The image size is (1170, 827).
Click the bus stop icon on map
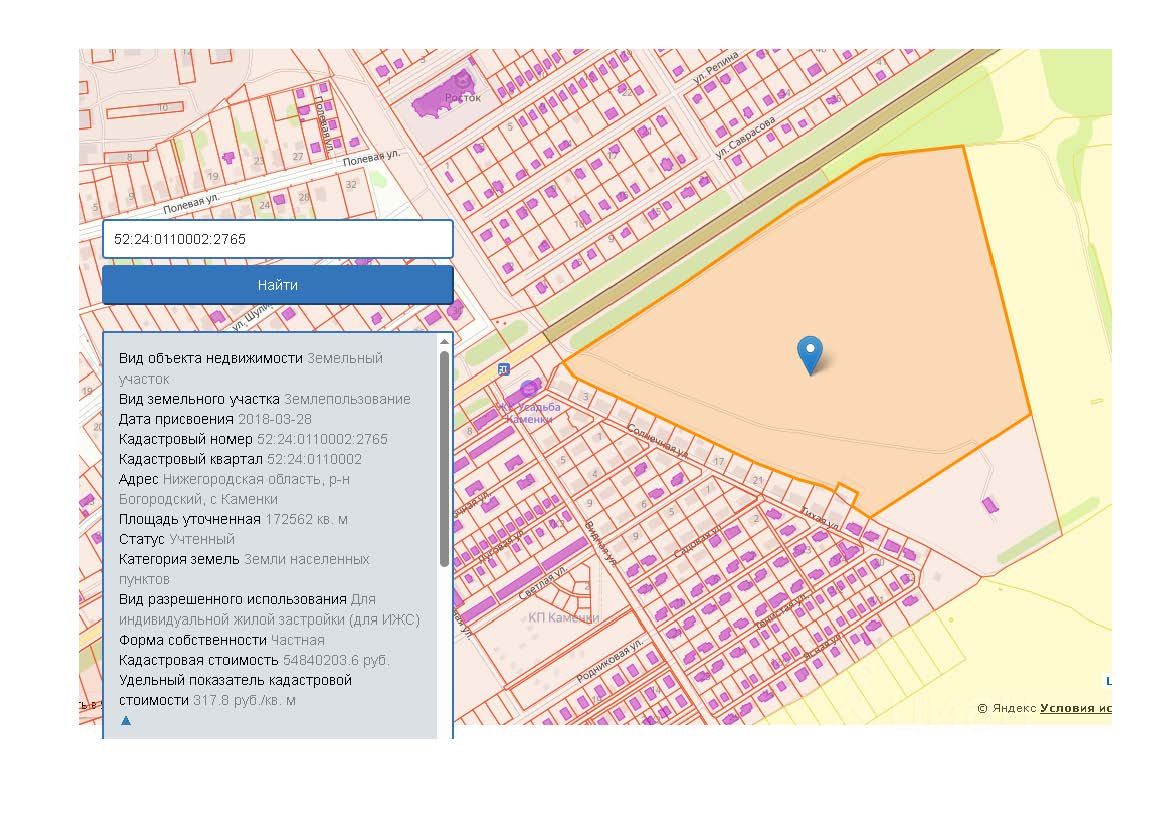502,369
